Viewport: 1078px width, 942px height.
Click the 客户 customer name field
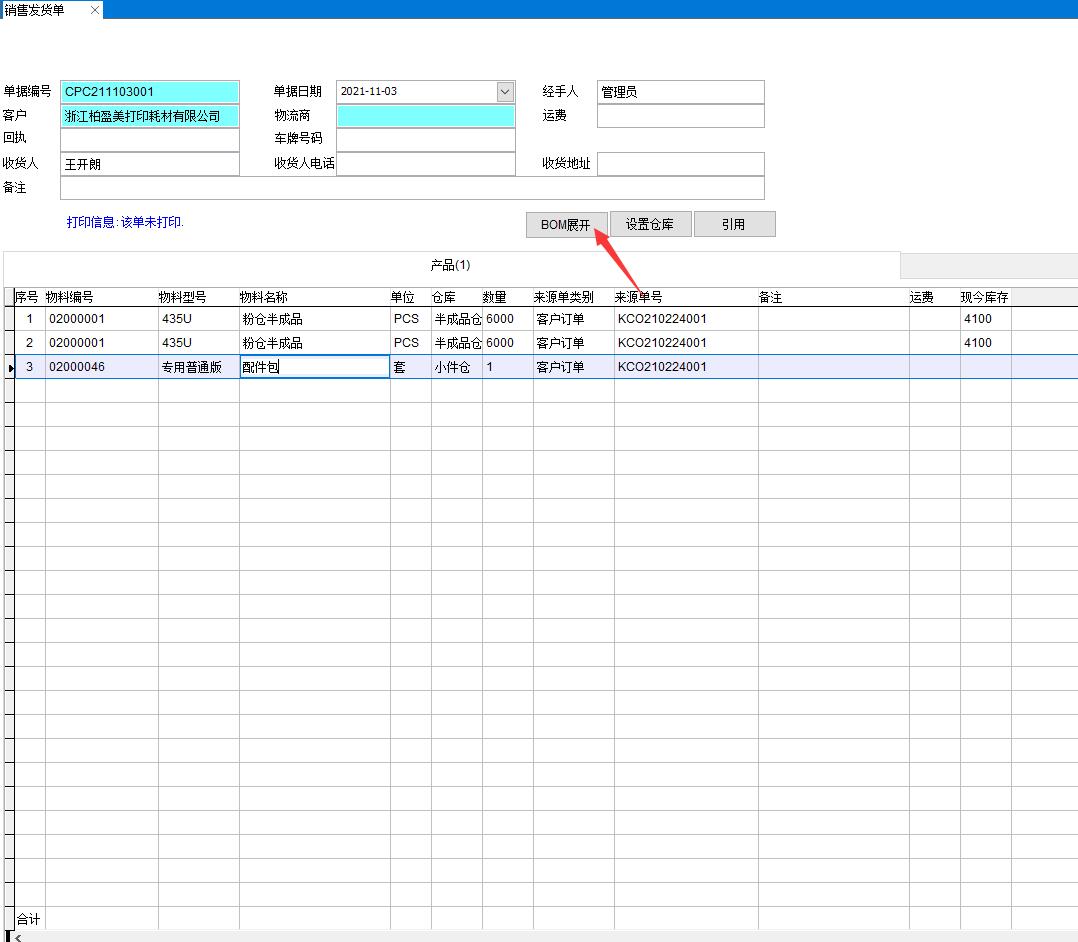pyautogui.click(x=150, y=116)
